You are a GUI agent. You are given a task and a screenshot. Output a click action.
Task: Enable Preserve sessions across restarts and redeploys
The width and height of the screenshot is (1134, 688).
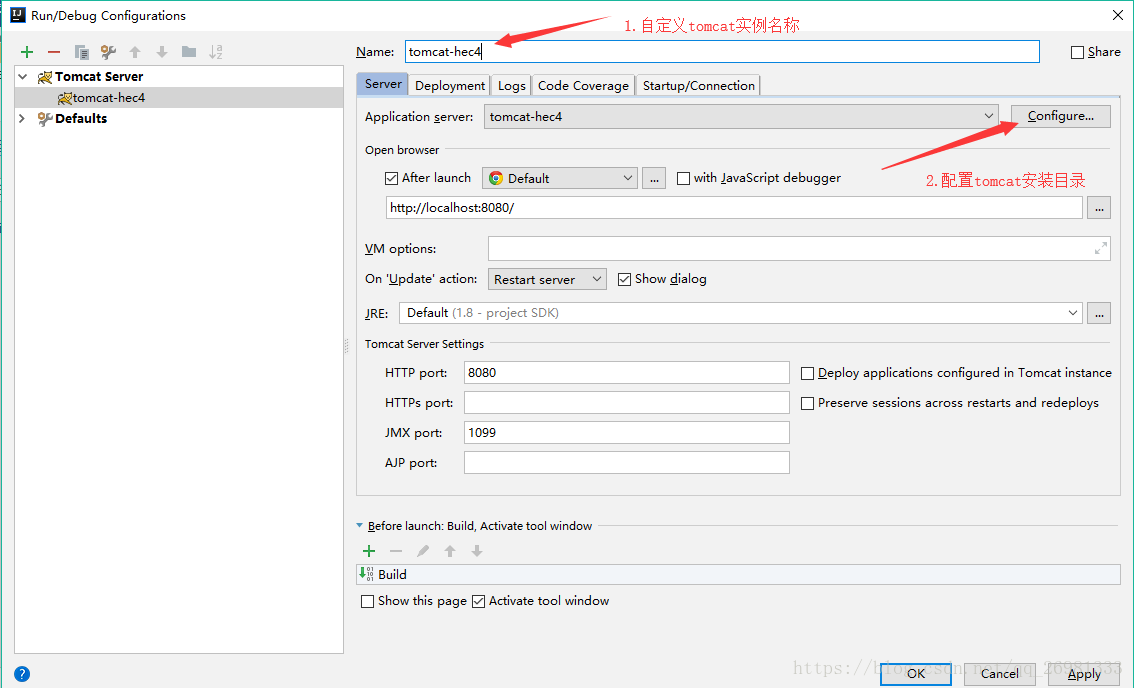point(807,403)
